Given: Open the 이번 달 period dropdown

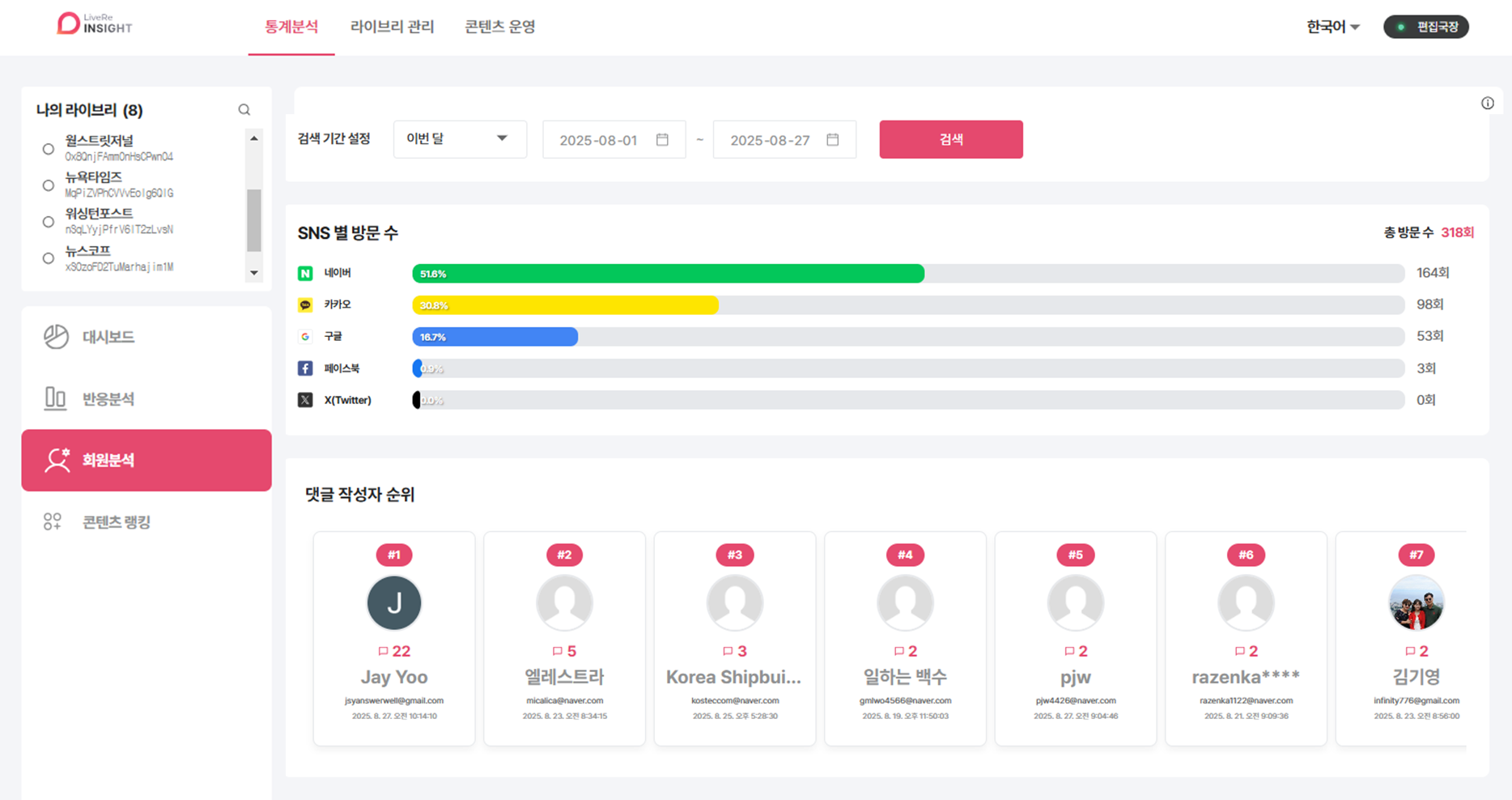Looking at the screenshot, I should point(460,139).
